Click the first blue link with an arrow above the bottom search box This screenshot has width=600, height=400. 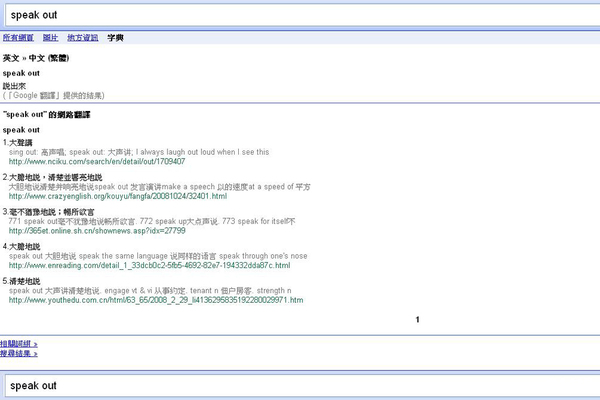coord(19,344)
